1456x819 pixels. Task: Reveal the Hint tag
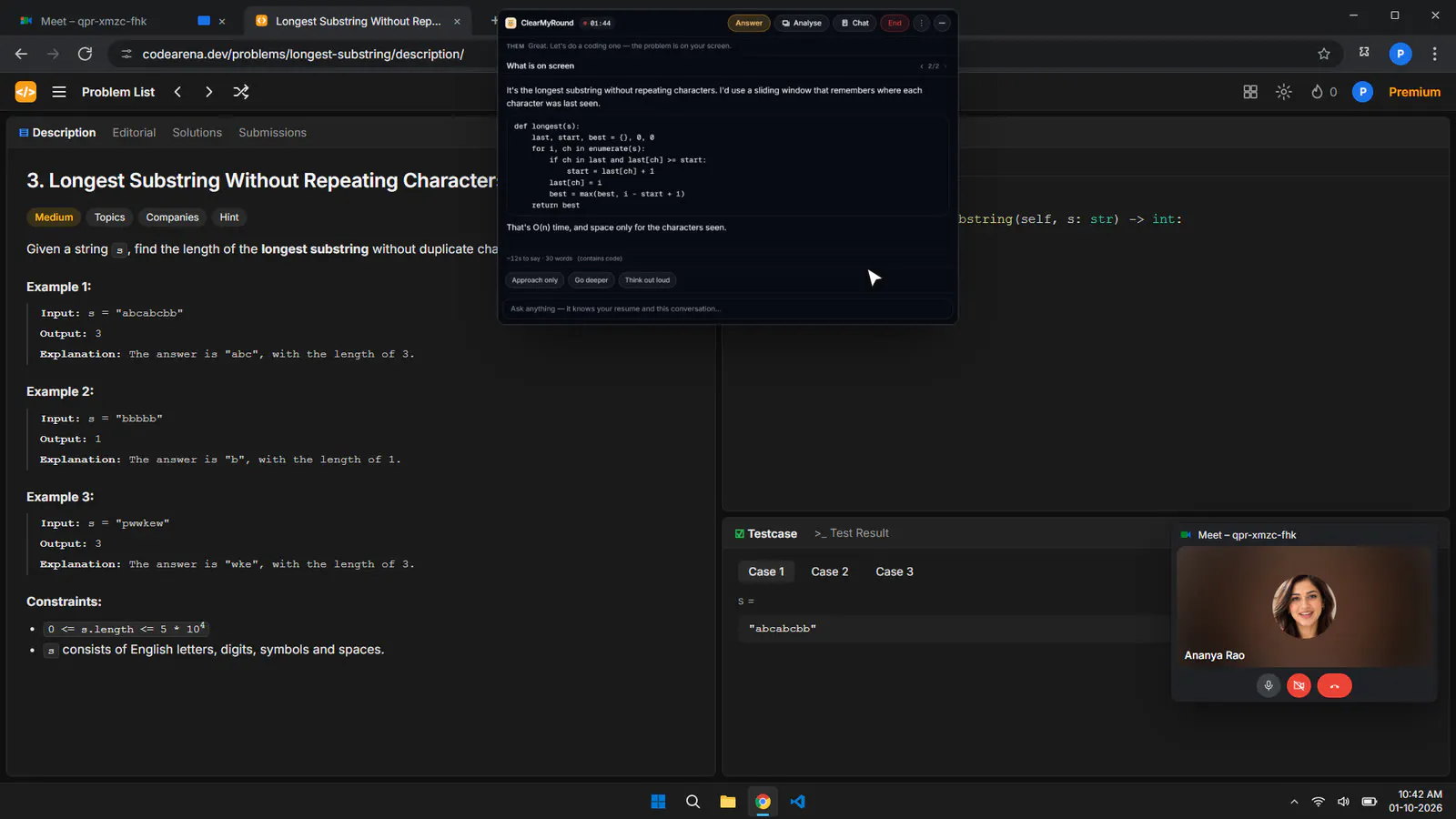[229, 217]
